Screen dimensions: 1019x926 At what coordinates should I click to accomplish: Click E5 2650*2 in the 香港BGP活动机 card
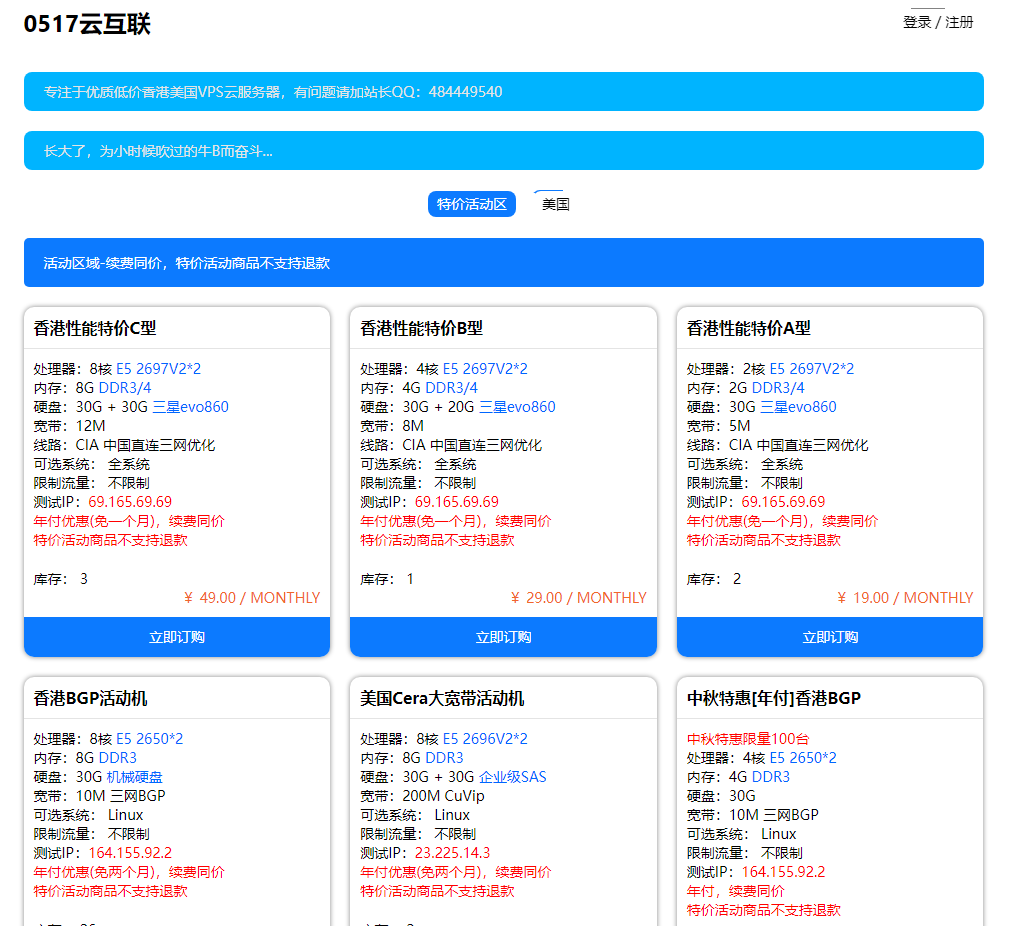149,739
